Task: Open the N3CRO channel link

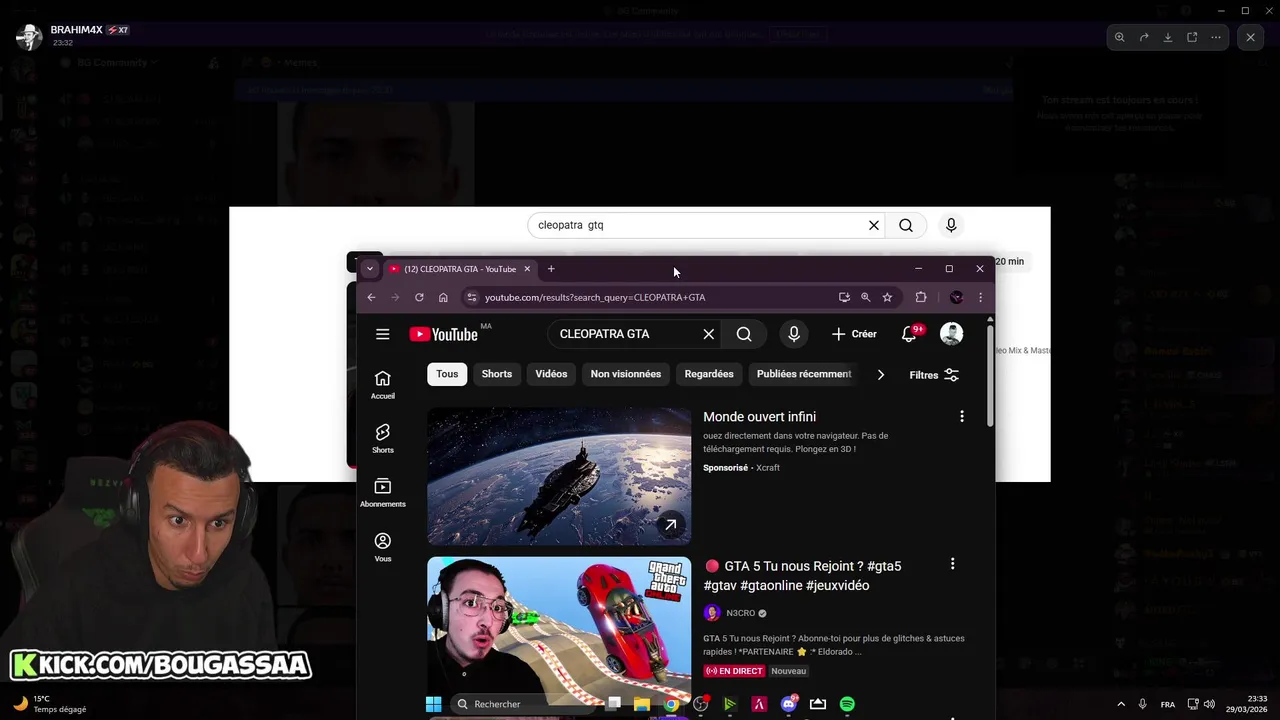Action: click(741, 613)
